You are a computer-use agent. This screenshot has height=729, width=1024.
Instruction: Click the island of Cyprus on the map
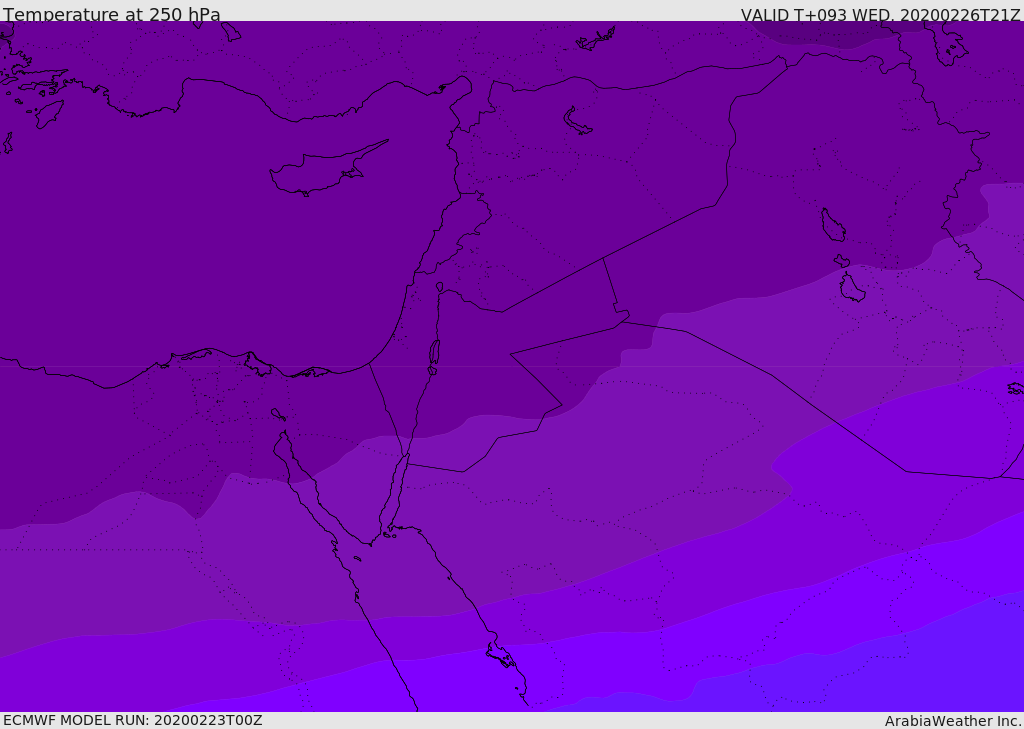pos(327,170)
